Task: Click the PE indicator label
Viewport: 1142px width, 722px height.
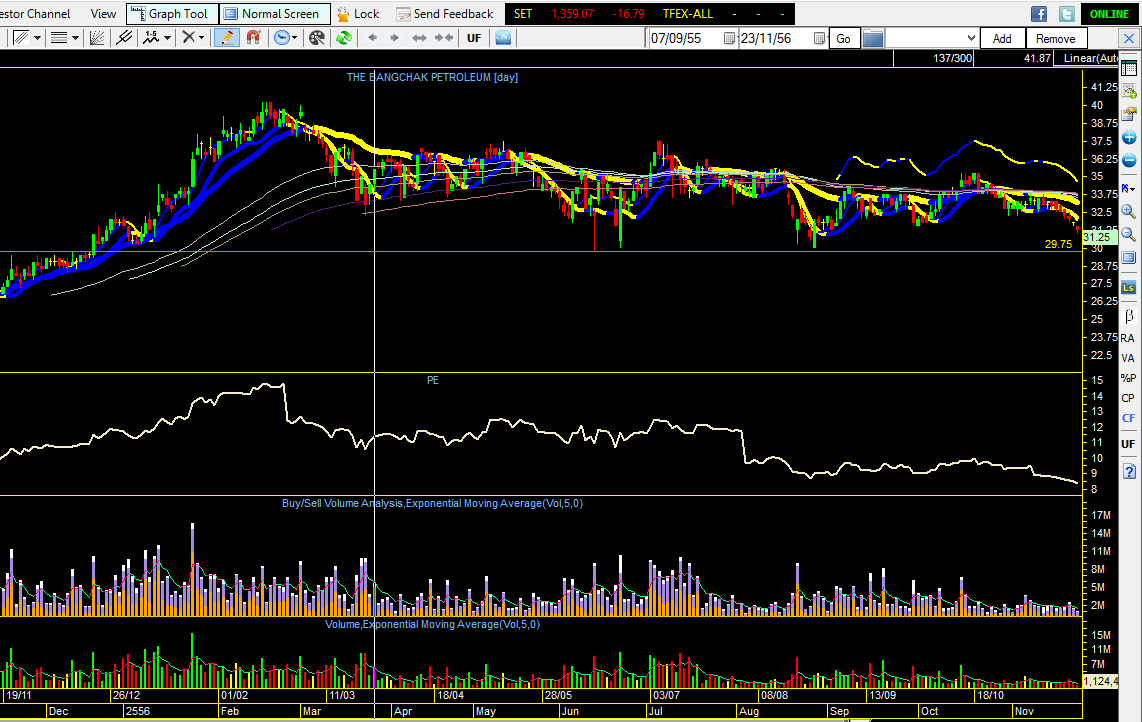Action: click(433, 380)
